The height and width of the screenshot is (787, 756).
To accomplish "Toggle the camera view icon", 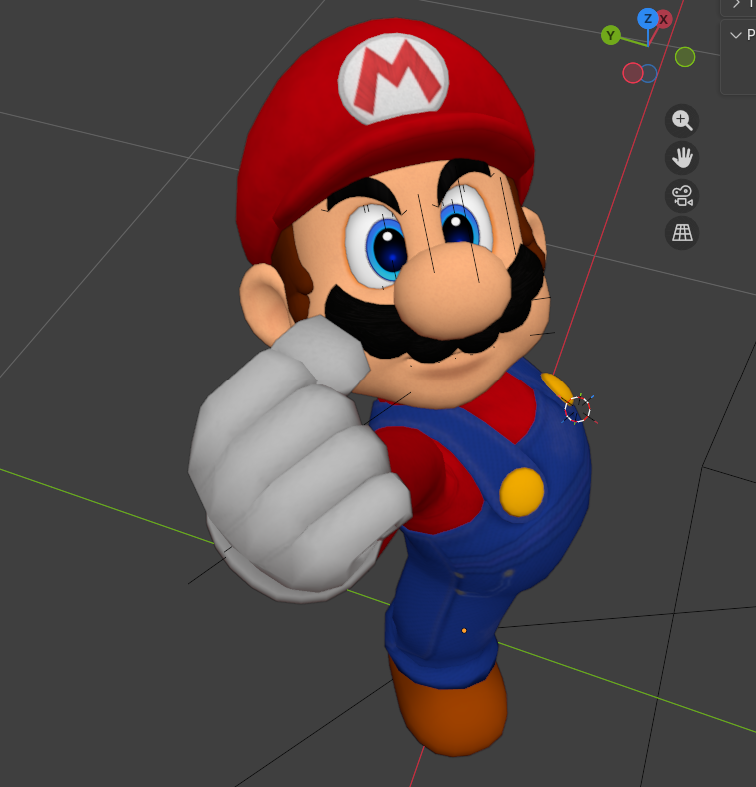I will 682,195.
